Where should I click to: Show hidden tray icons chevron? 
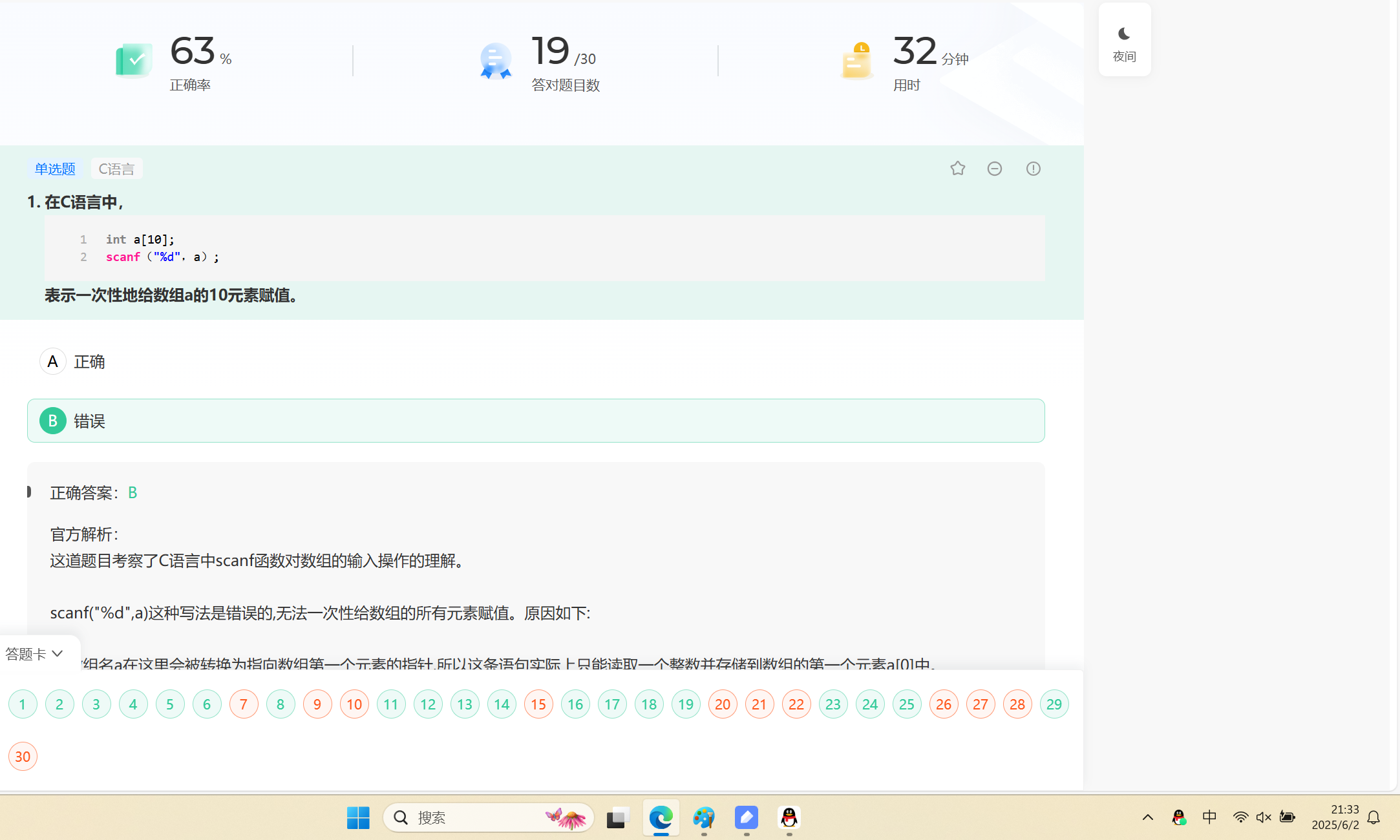click(x=1147, y=817)
